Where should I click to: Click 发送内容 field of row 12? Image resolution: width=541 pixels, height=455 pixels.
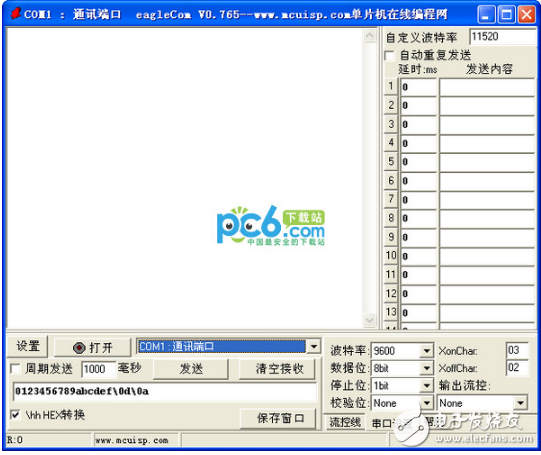[x=487, y=294]
